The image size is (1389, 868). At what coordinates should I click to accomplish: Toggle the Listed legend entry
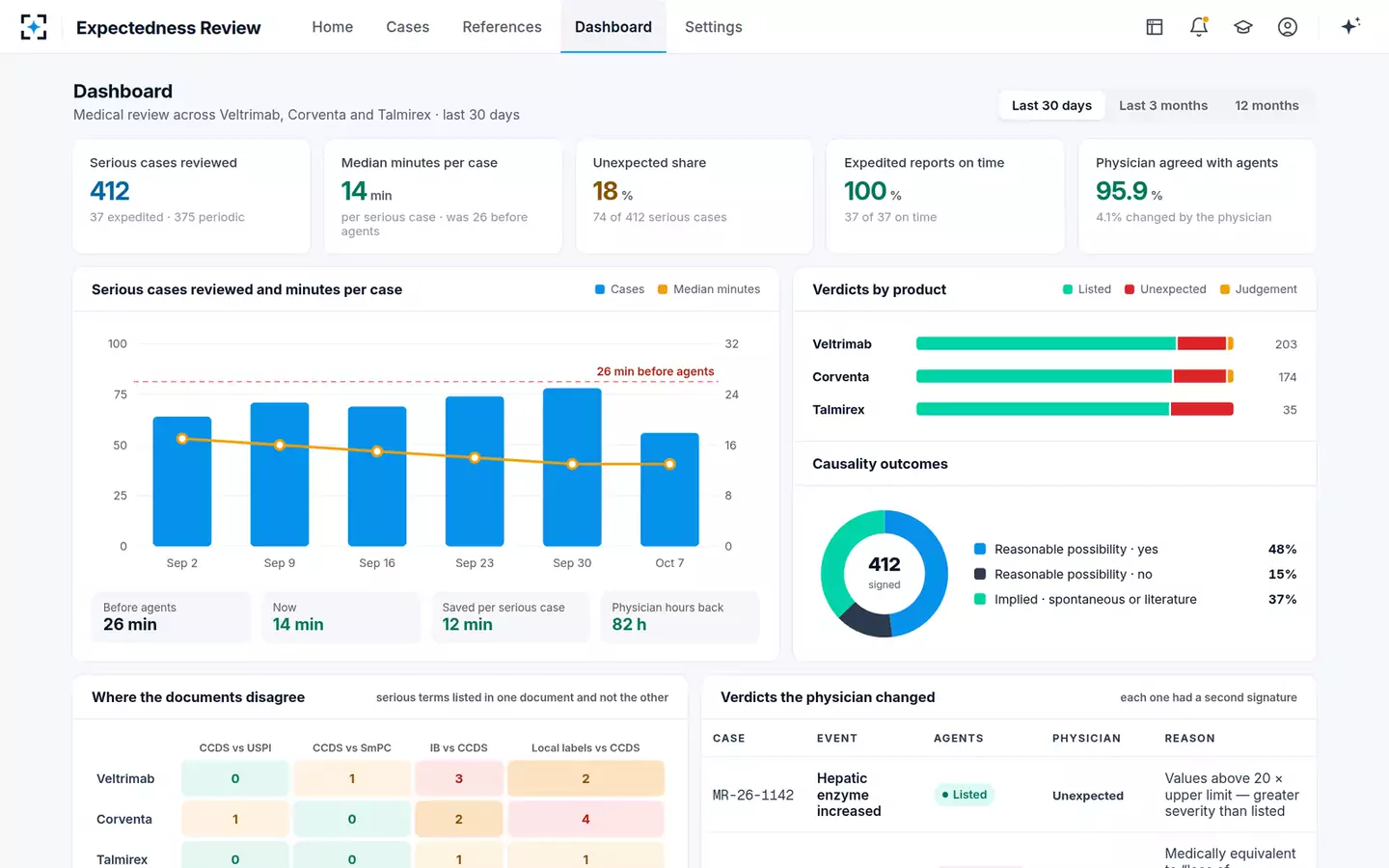click(x=1087, y=289)
